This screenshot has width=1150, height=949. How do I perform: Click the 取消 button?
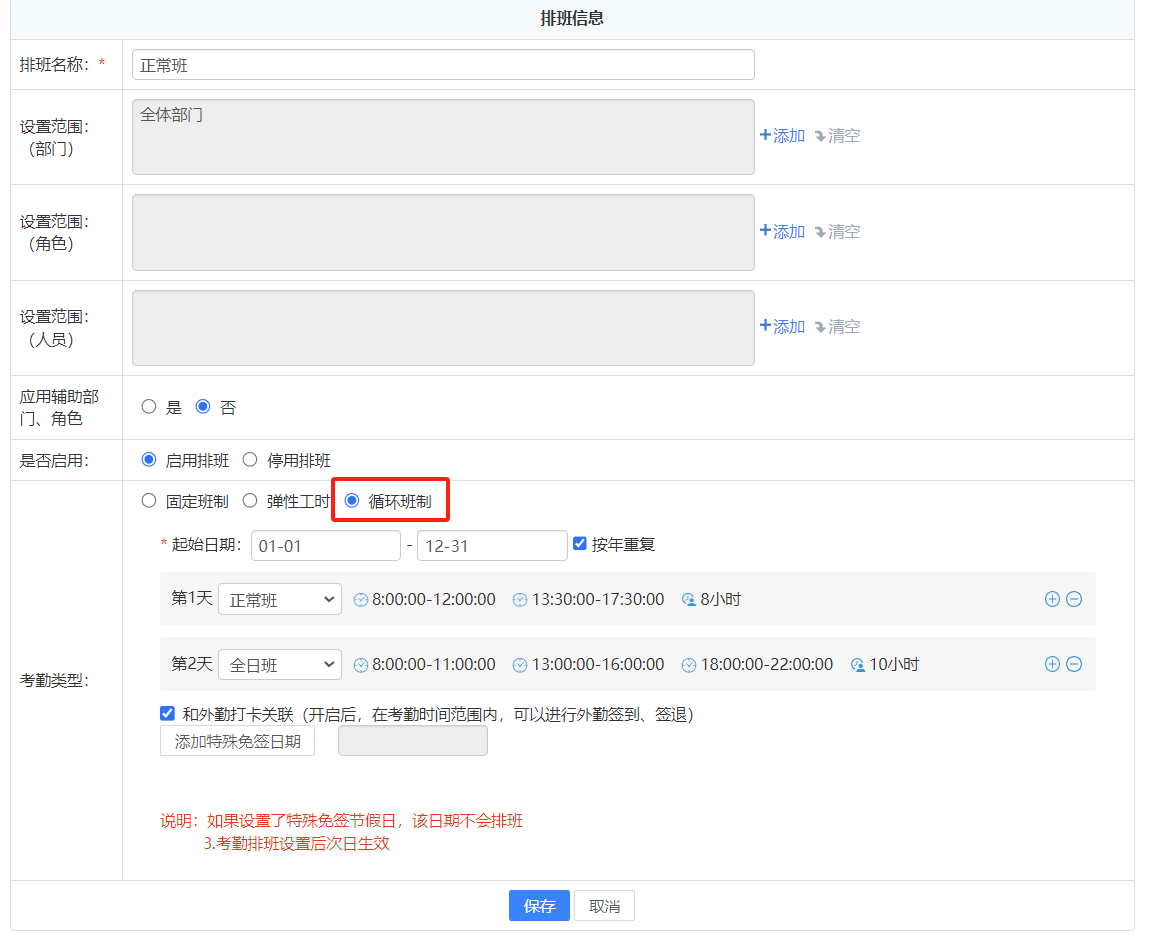(604, 906)
